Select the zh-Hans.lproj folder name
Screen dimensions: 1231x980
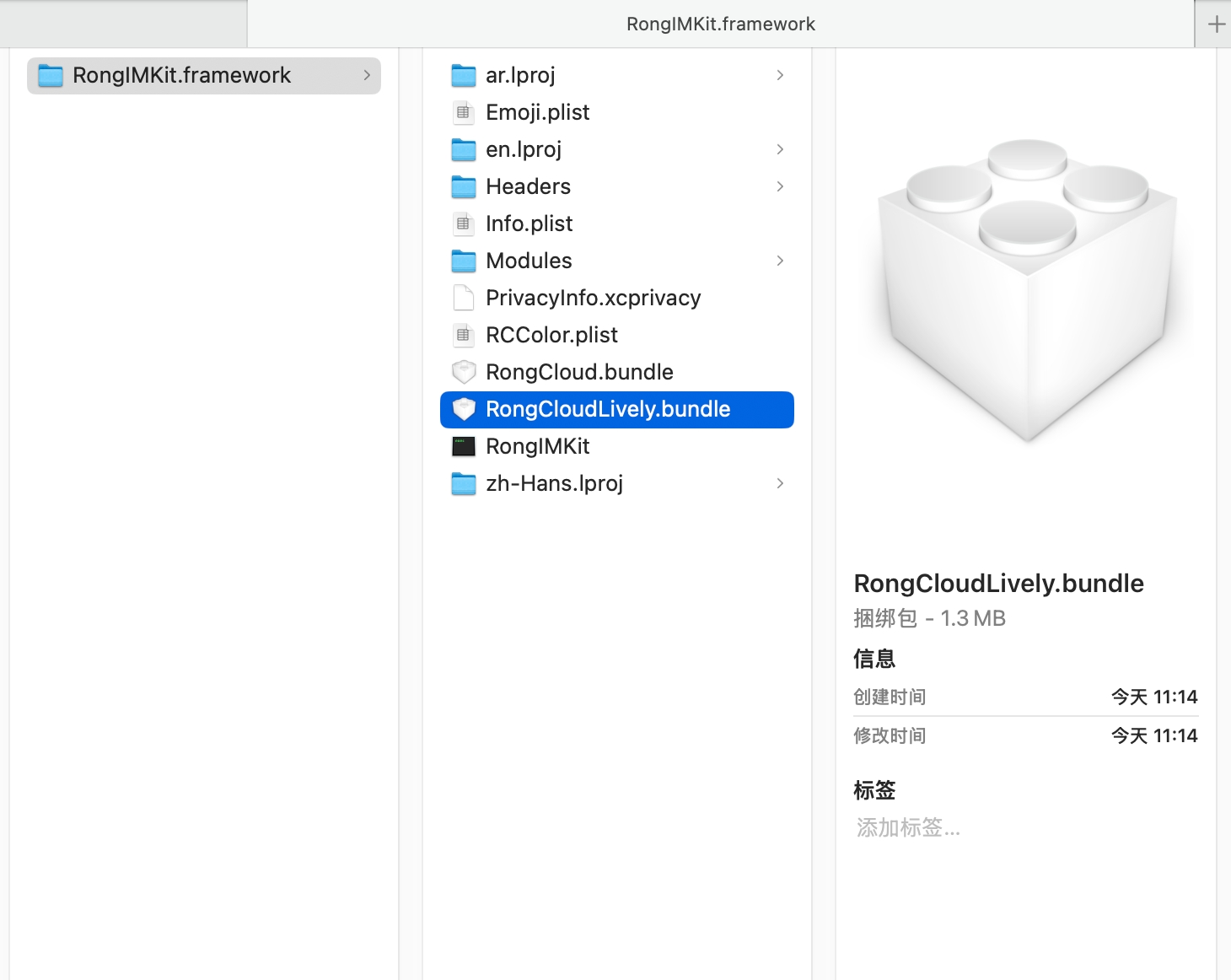coord(554,483)
